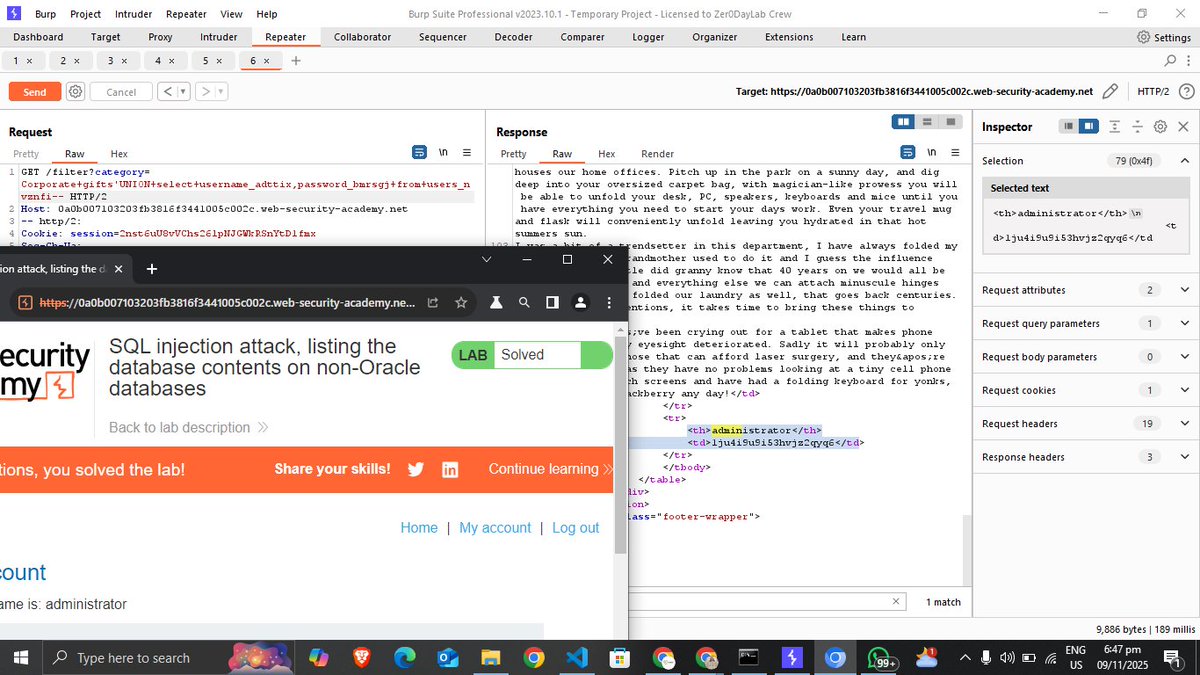Expand Request cookies section

click(x=1185, y=391)
